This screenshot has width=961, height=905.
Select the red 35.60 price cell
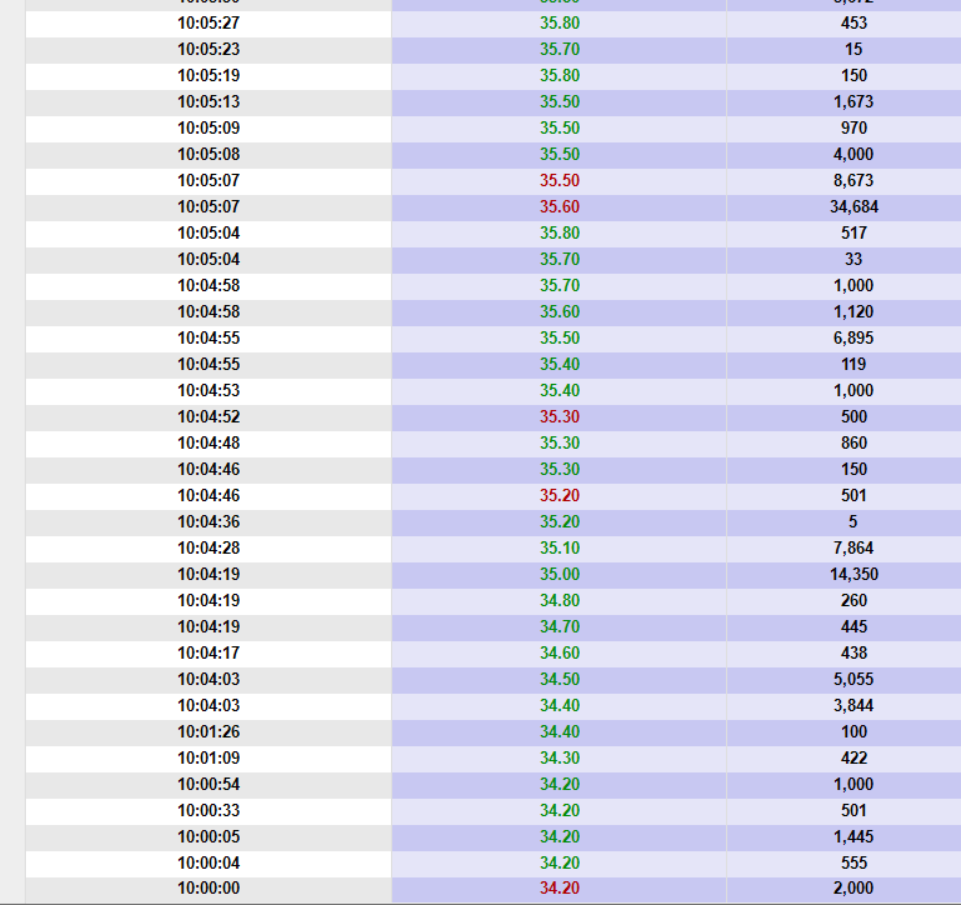[559, 207]
